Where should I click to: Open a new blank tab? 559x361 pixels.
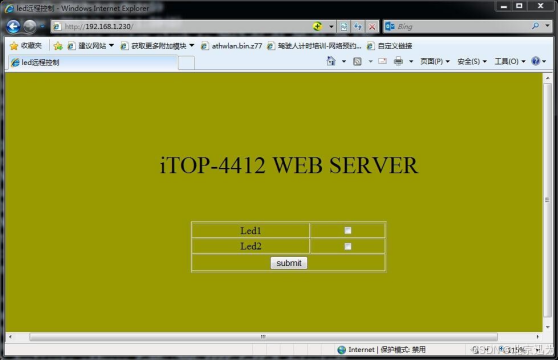pyautogui.click(x=186, y=63)
